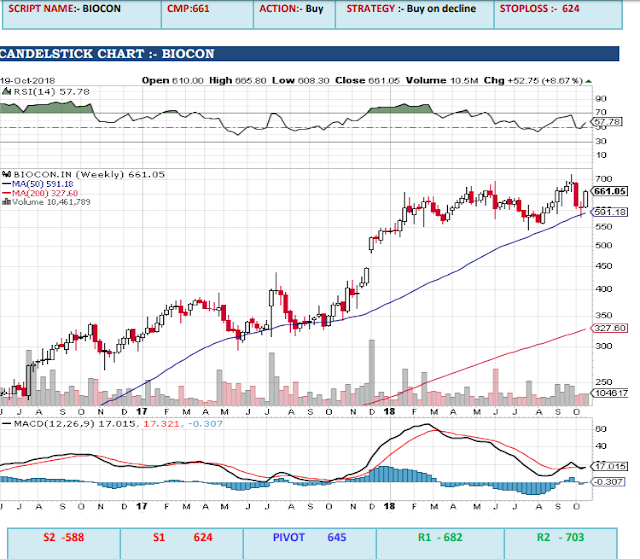Image resolution: width=640 pixels, height=559 pixels.
Task: Click the Low 608.30 value
Action: 300,81
